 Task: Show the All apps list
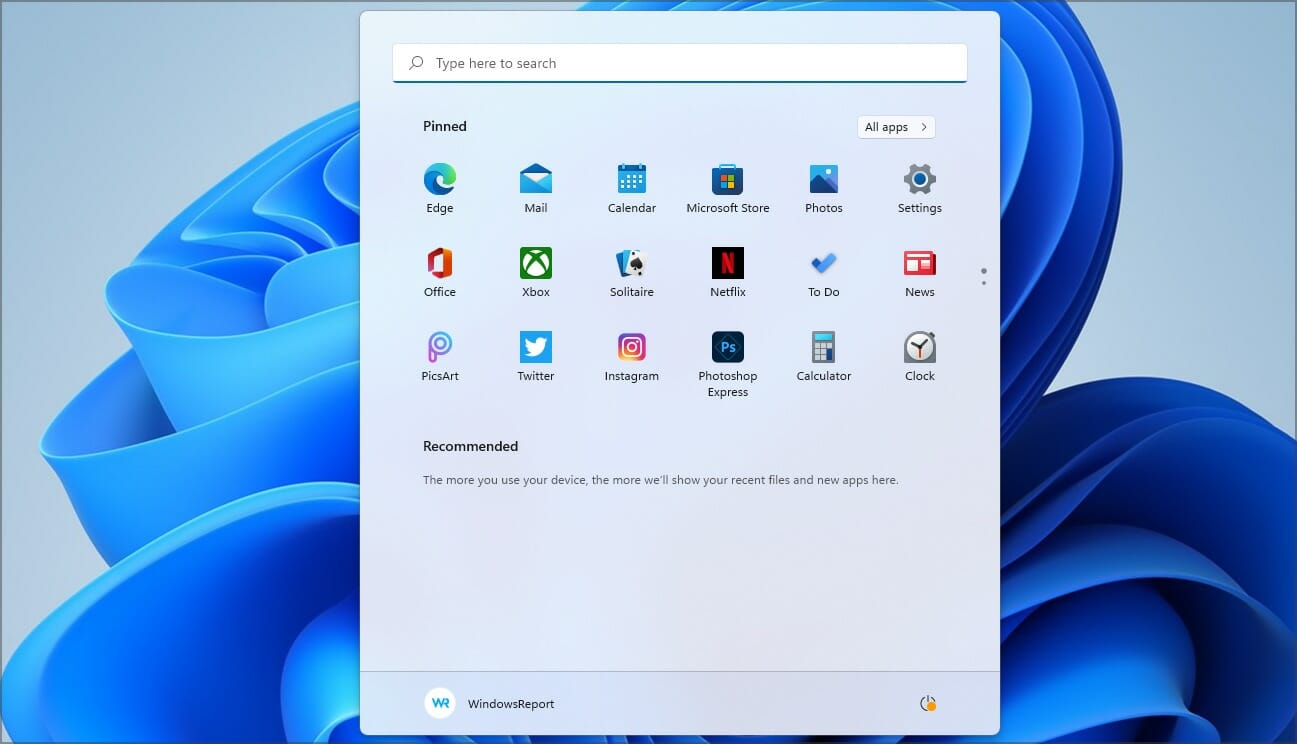(x=896, y=127)
